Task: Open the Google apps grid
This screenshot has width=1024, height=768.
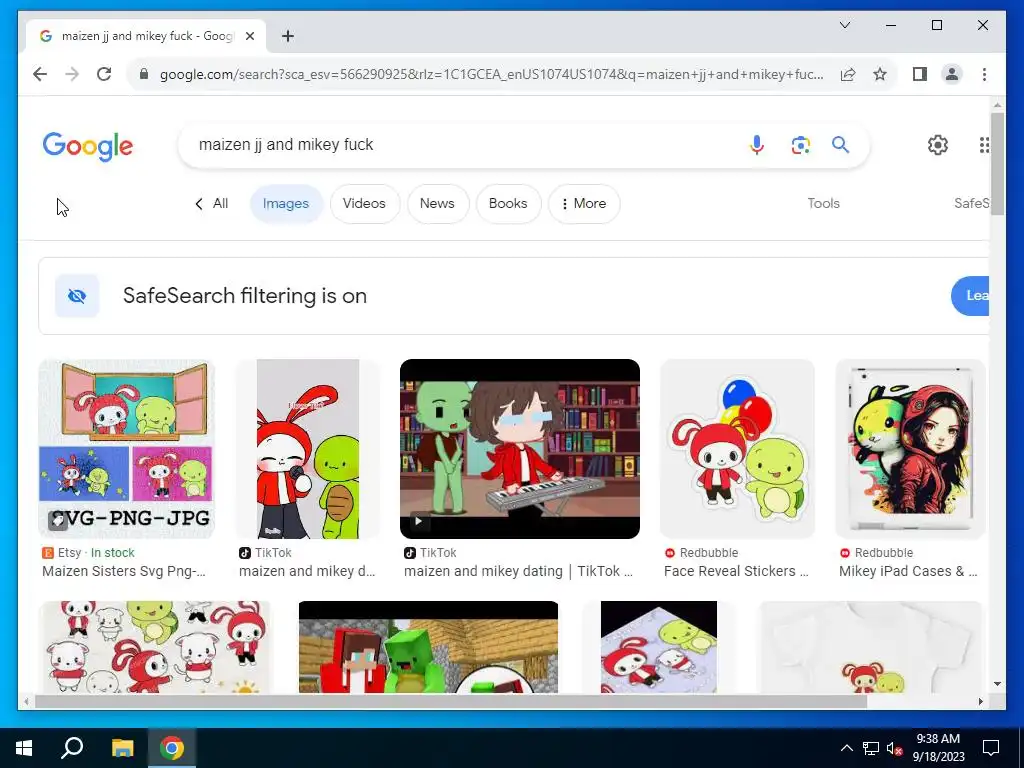Action: coord(984,145)
